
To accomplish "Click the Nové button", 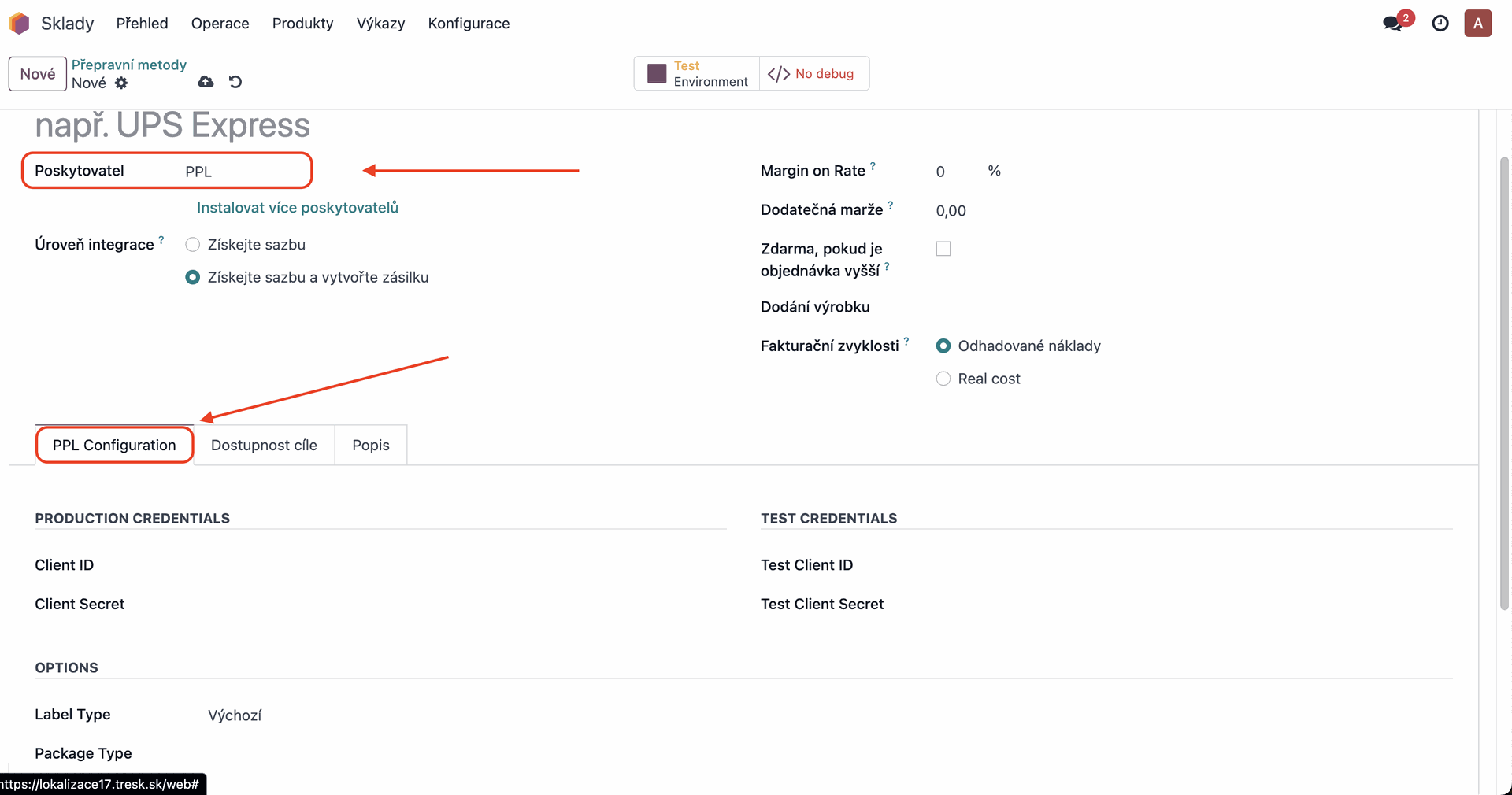I will point(38,74).
